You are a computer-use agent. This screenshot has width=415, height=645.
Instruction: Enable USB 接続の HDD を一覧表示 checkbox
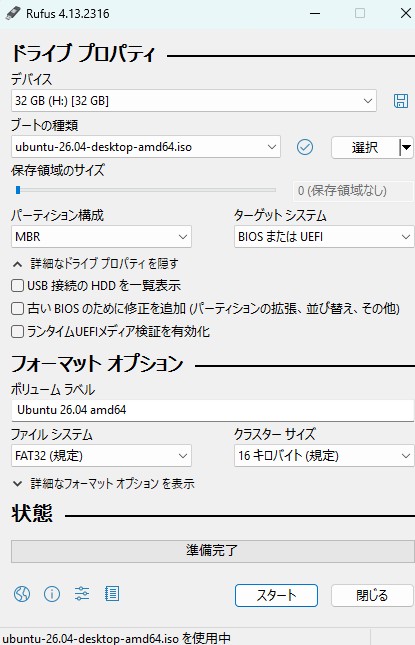coord(17,285)
